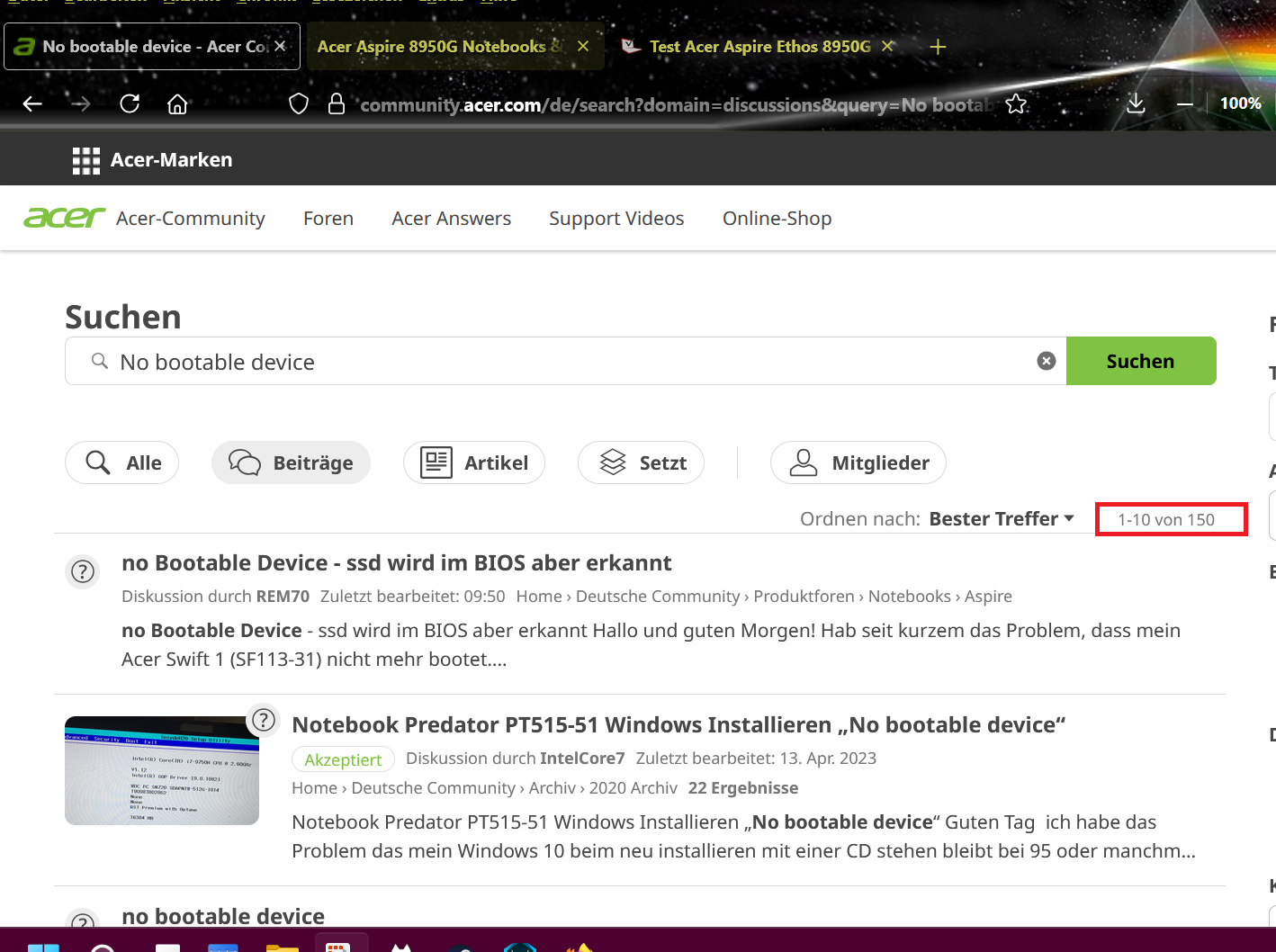
Task: Click the search box containing 'No bootable device'
Action: coord(565,361)
